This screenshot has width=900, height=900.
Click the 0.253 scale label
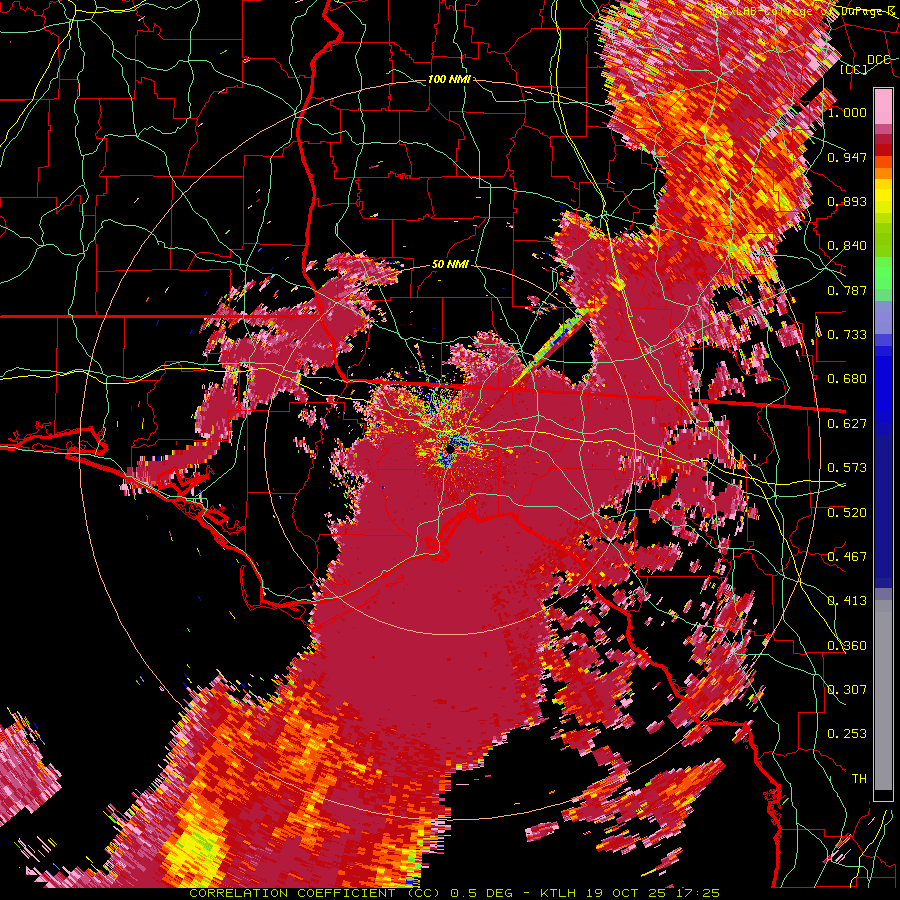tap(847, 734)
